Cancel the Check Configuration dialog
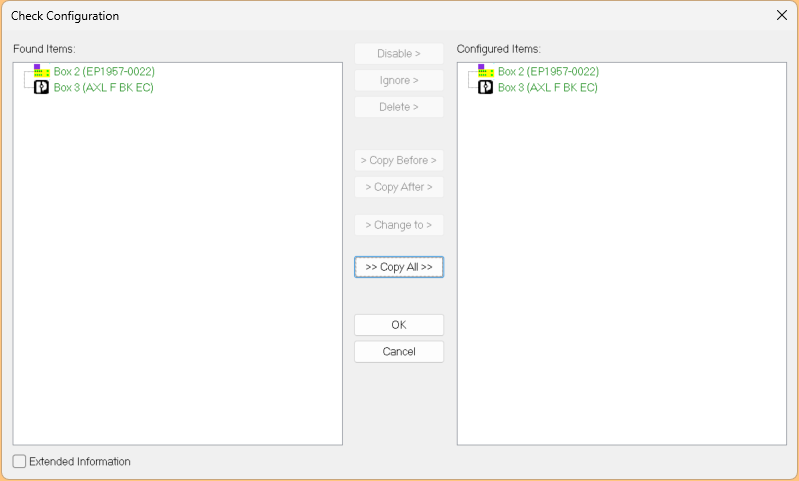The width and height of the screenshot is (799, 481). [x=399, y=352]
